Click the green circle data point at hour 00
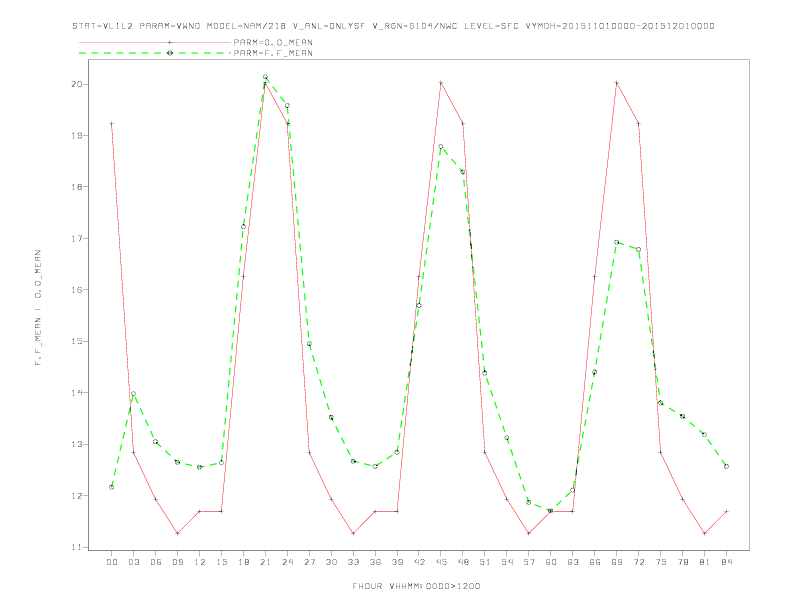The width and height of the screenshot is (792, 612). [112, 487]
